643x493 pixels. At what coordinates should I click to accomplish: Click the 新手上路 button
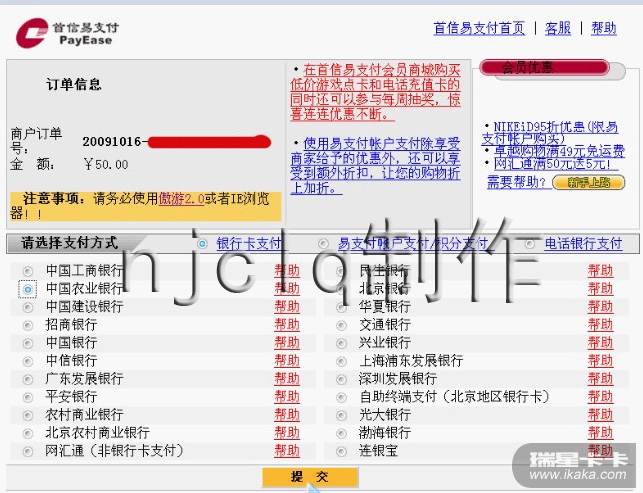coord(589,182)
